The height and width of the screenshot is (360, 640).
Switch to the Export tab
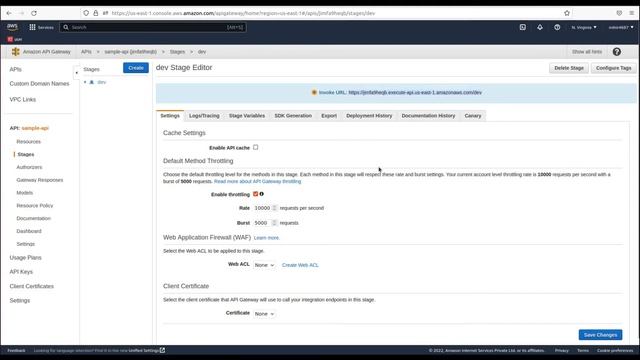(x=329, y=116)
